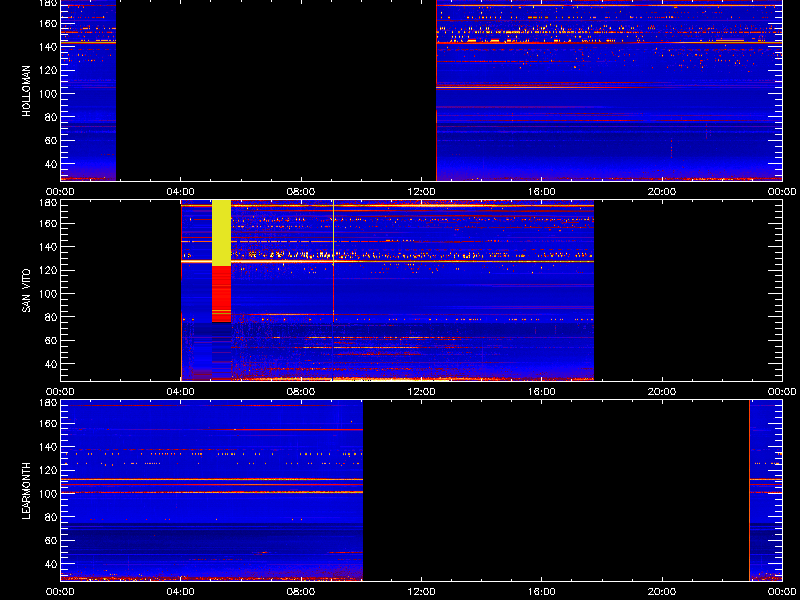The image size is (800, 600).
Task: Select the 140 frequency label on San Vito axis
Action: click(48, 246)
